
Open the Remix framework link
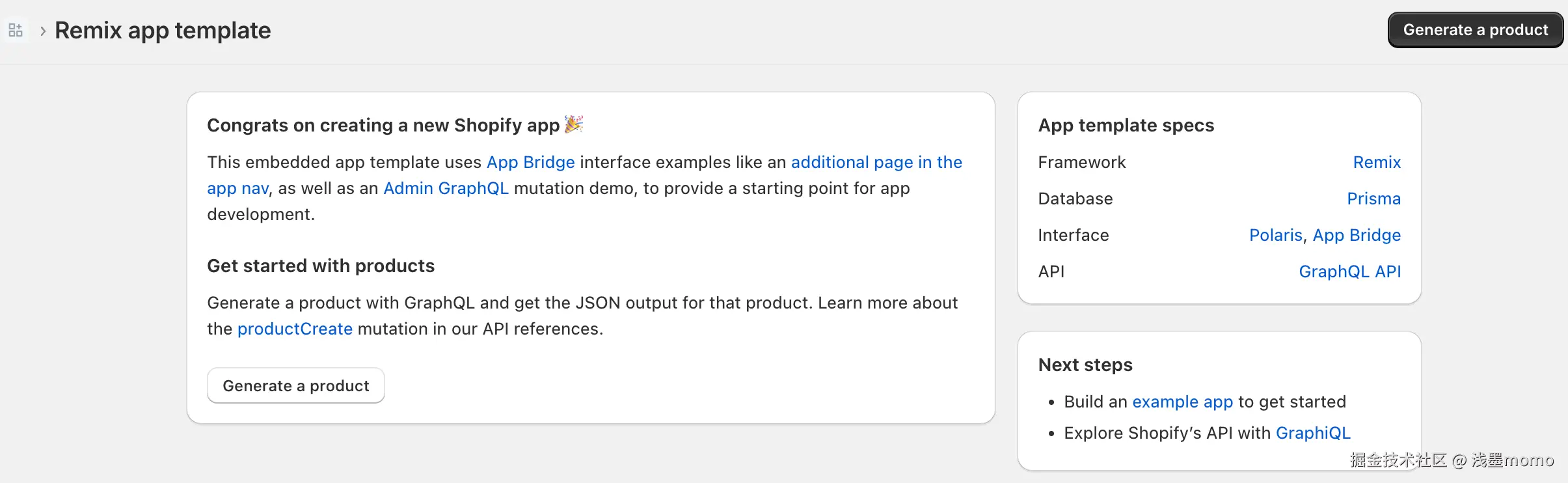pos(1376,162)
